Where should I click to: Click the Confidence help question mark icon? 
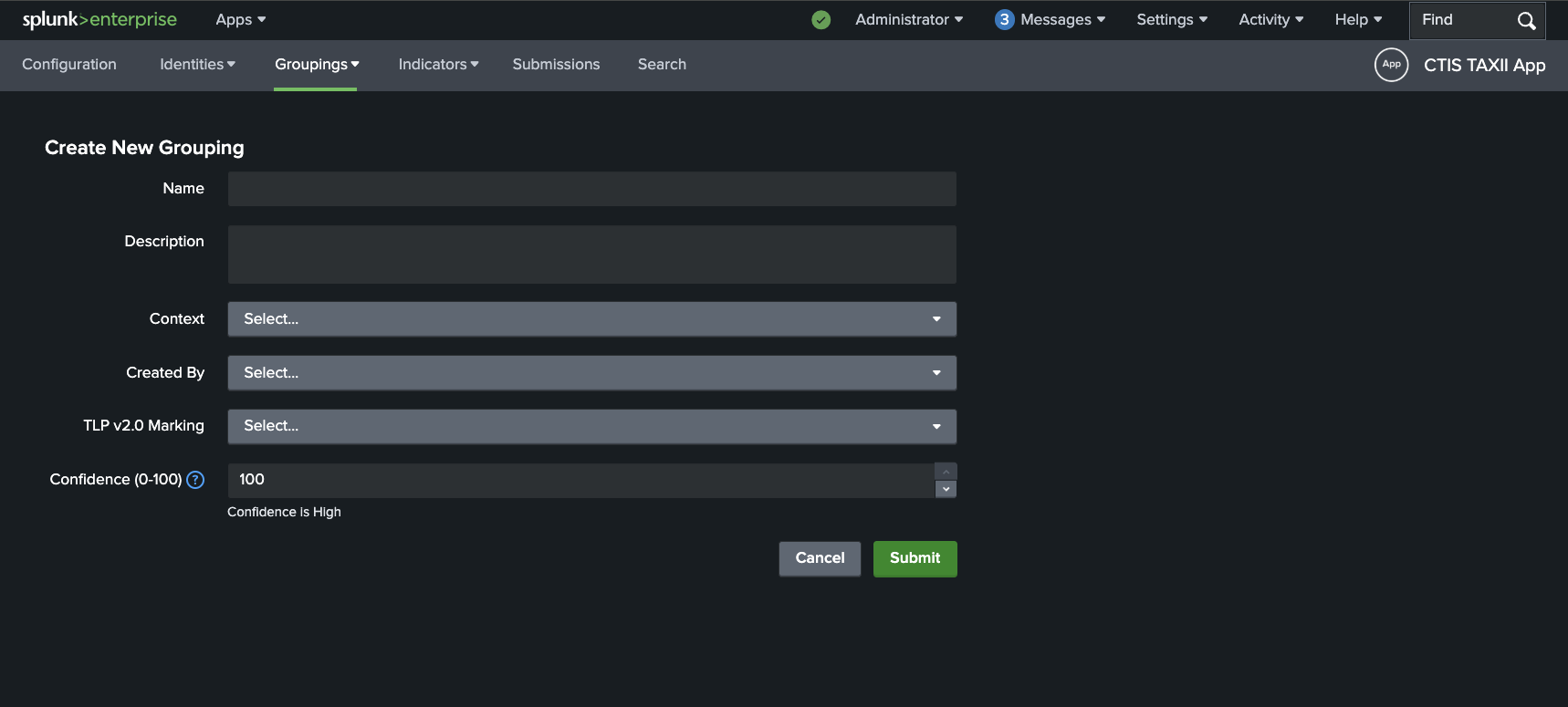pos(195,480)
